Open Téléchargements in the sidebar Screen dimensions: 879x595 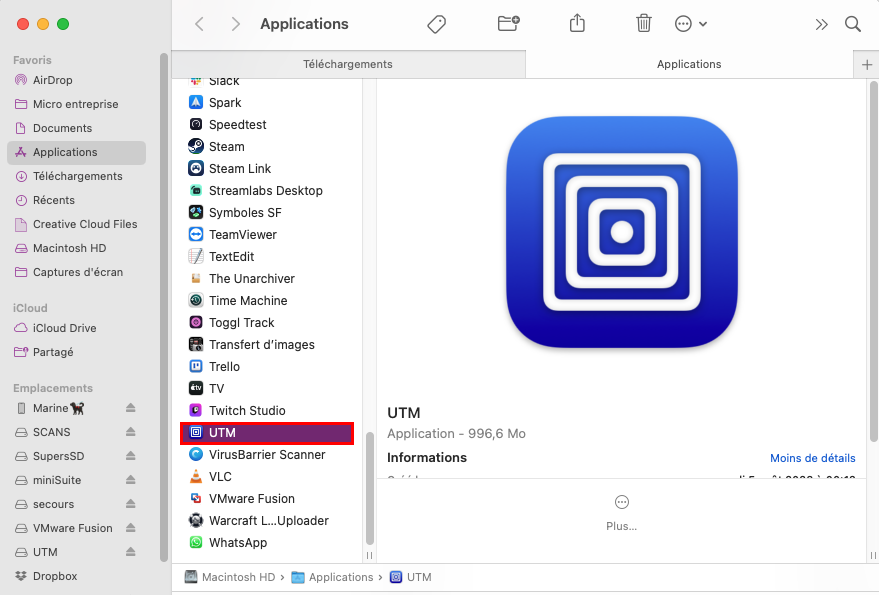(76, 177)
